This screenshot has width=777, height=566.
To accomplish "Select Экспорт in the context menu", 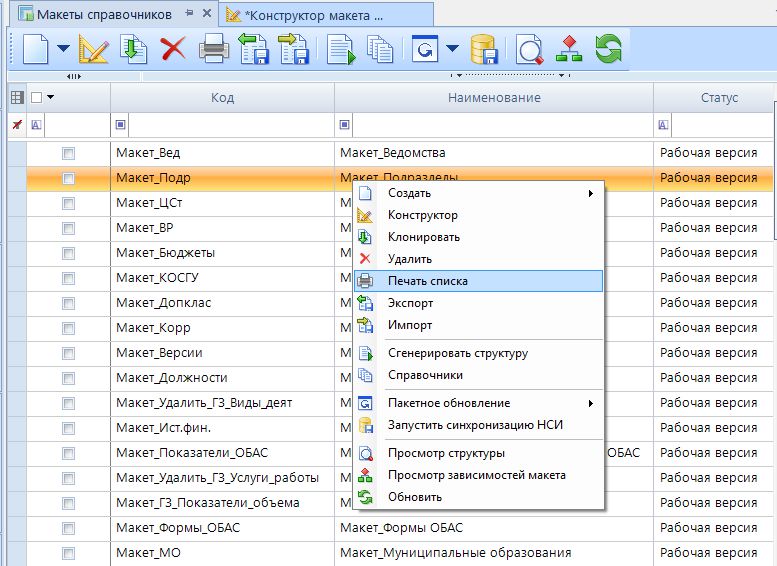I will click(x=410, y=303).
